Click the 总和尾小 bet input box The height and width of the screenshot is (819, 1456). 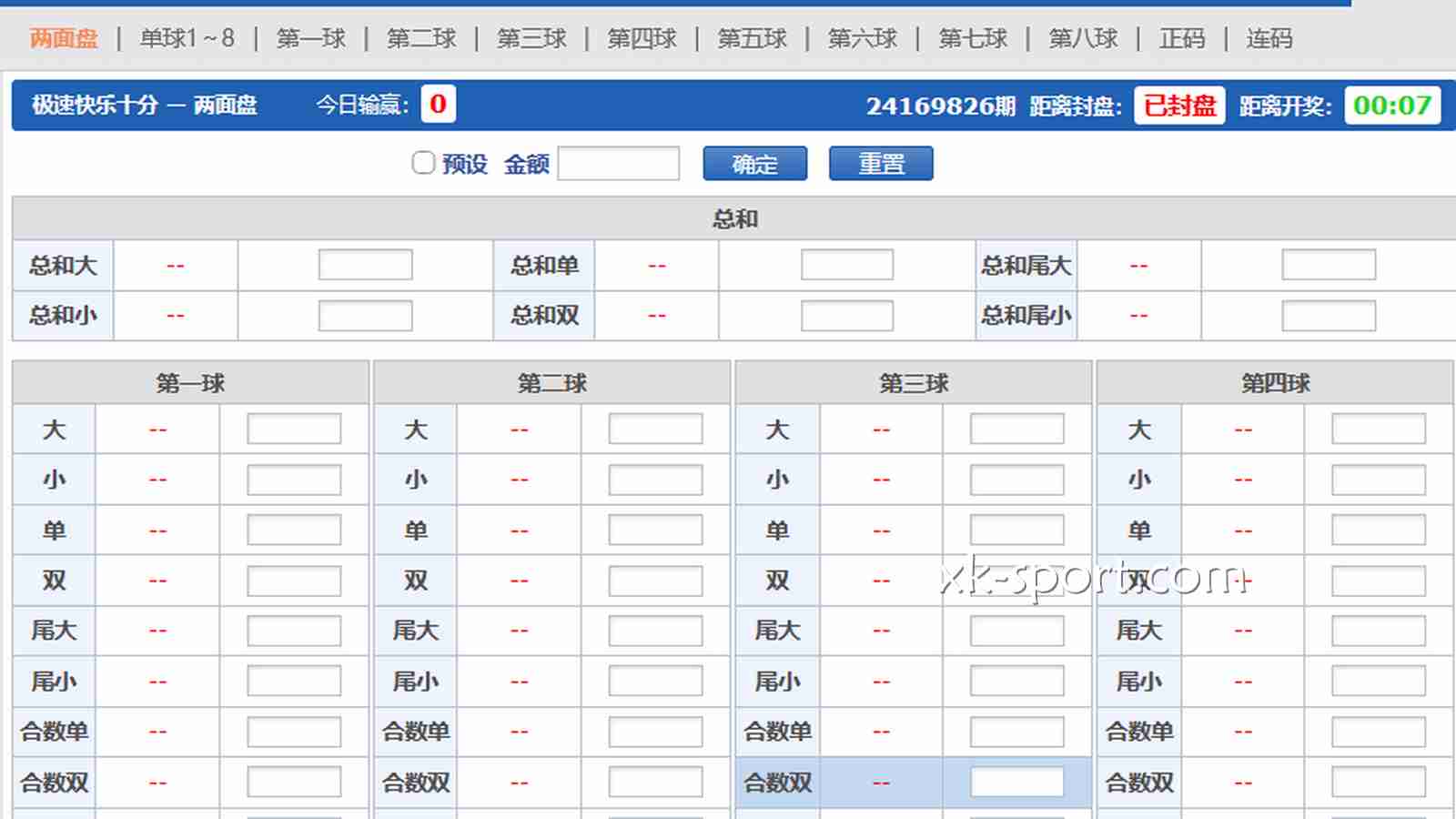1329,316
